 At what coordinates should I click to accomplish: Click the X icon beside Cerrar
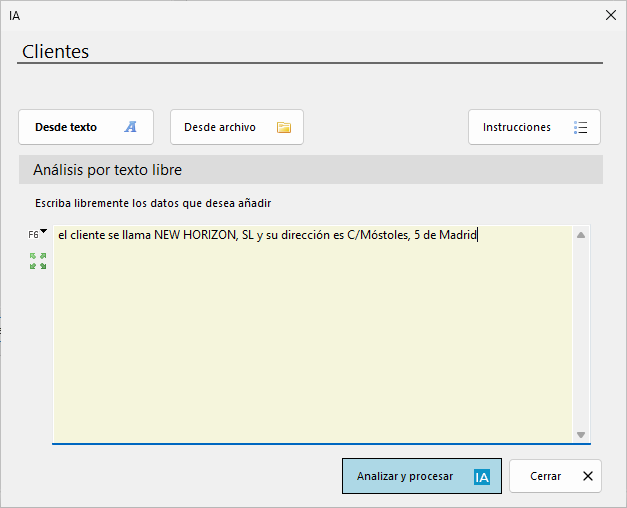click(x=588, y=476)
